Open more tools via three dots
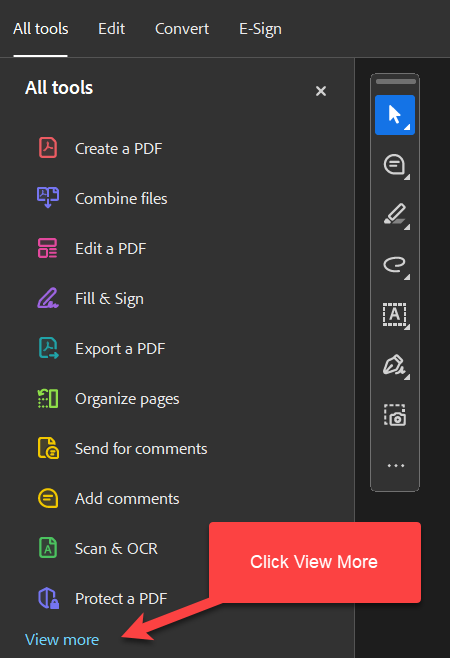The width and height of the screenshot is (450, 658). pos(395,465)
